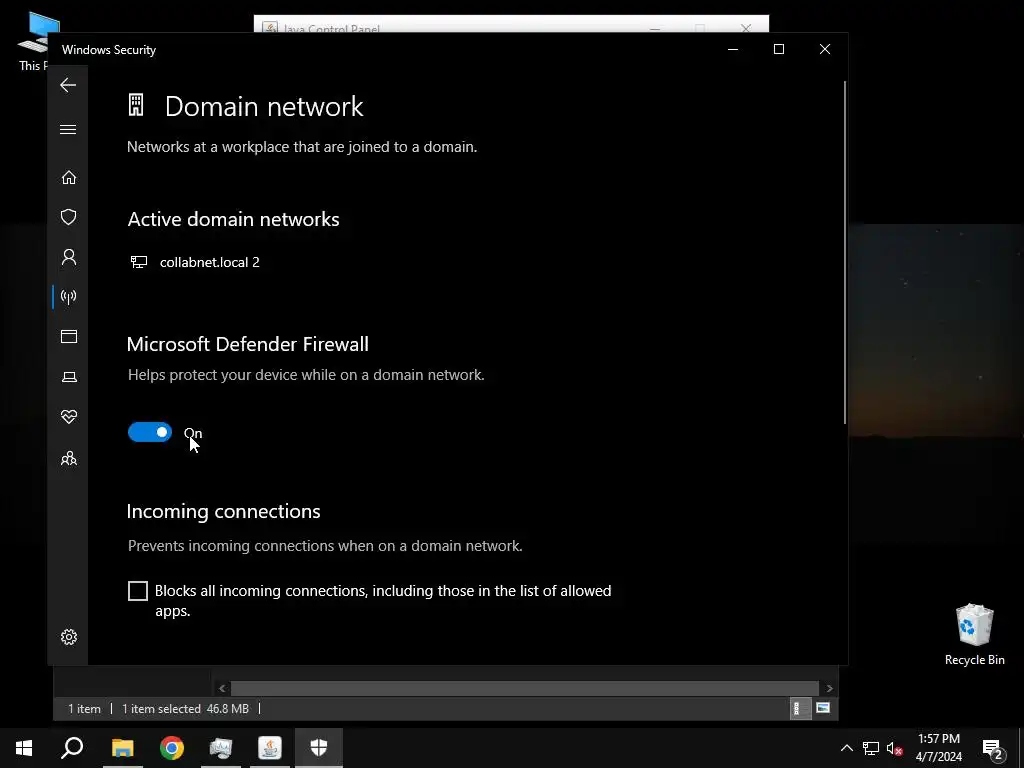Viewport: 1024px width, 768px height.
Task: Click the collabnet.local network computer icon
Action: [138, 262]
